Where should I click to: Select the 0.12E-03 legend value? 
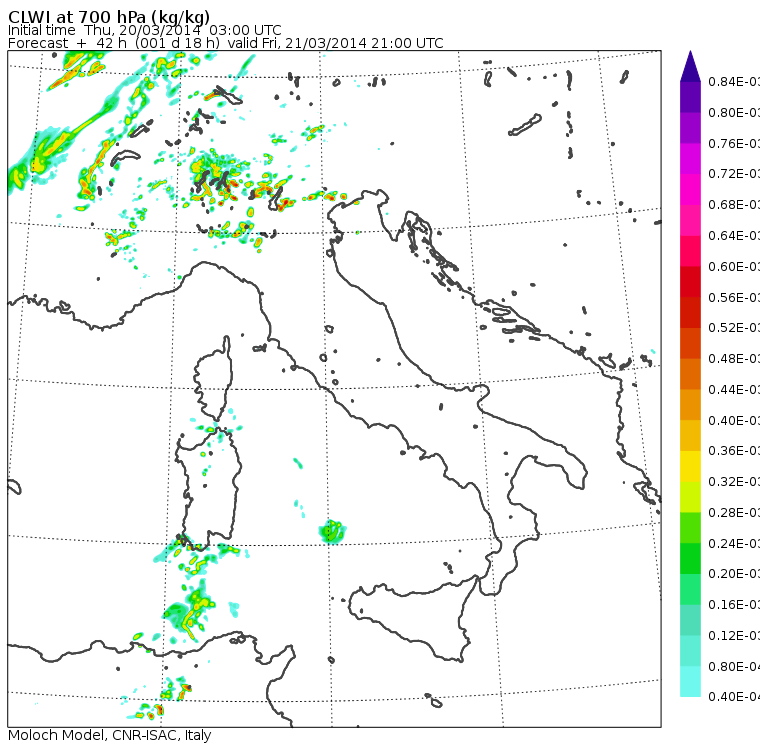click(x=734, y=636)
